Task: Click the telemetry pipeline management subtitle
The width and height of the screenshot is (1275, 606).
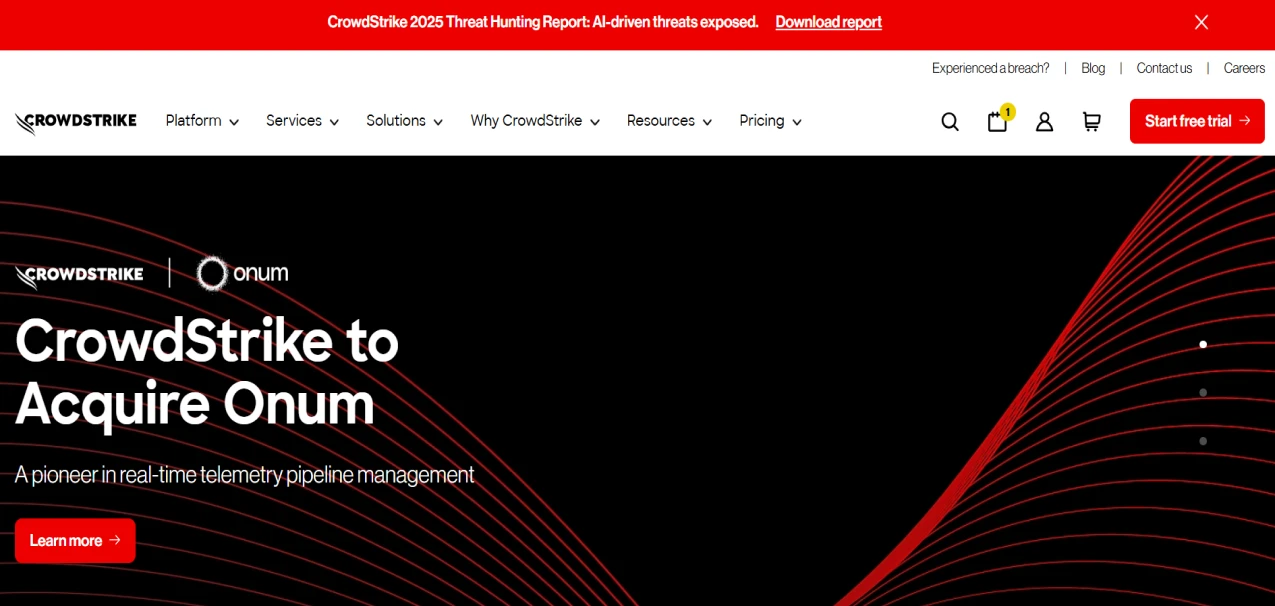Action: coord(244,475)
